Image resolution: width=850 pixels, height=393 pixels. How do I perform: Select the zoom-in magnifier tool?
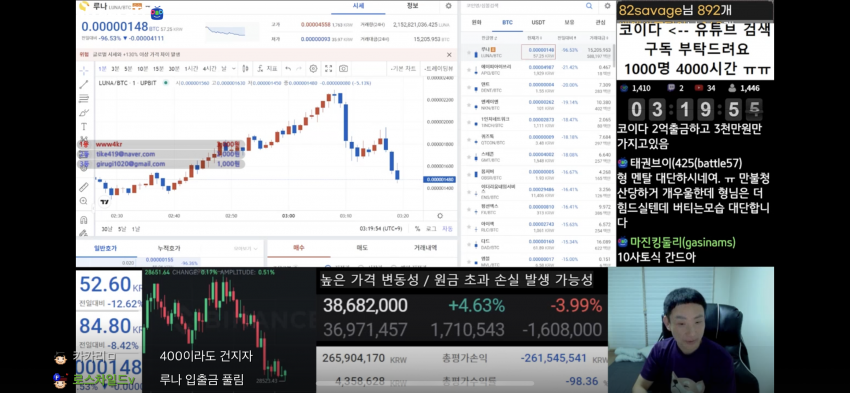click(83, 201)
